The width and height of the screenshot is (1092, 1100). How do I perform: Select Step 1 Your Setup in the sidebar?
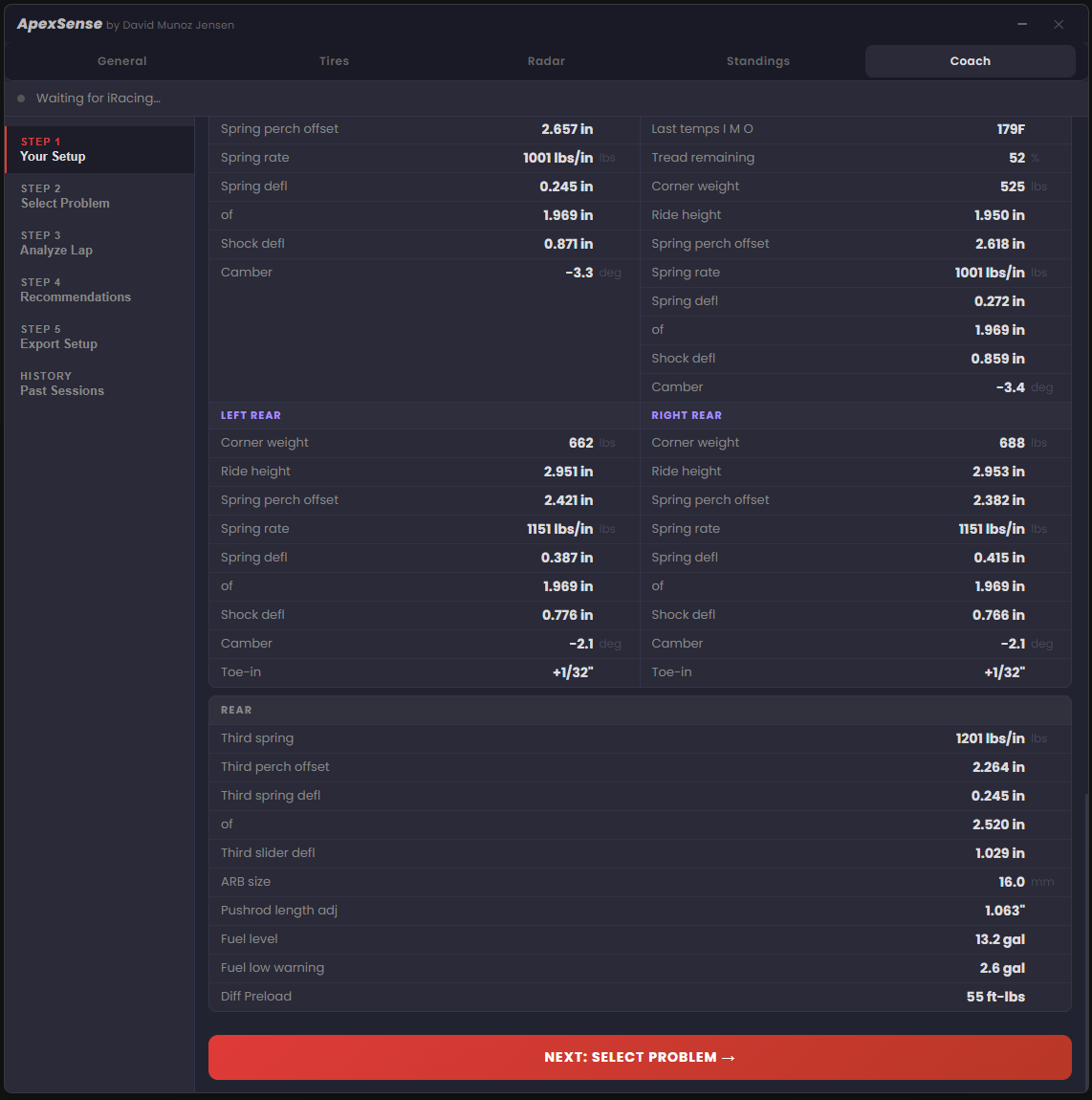tap(98, 149)
